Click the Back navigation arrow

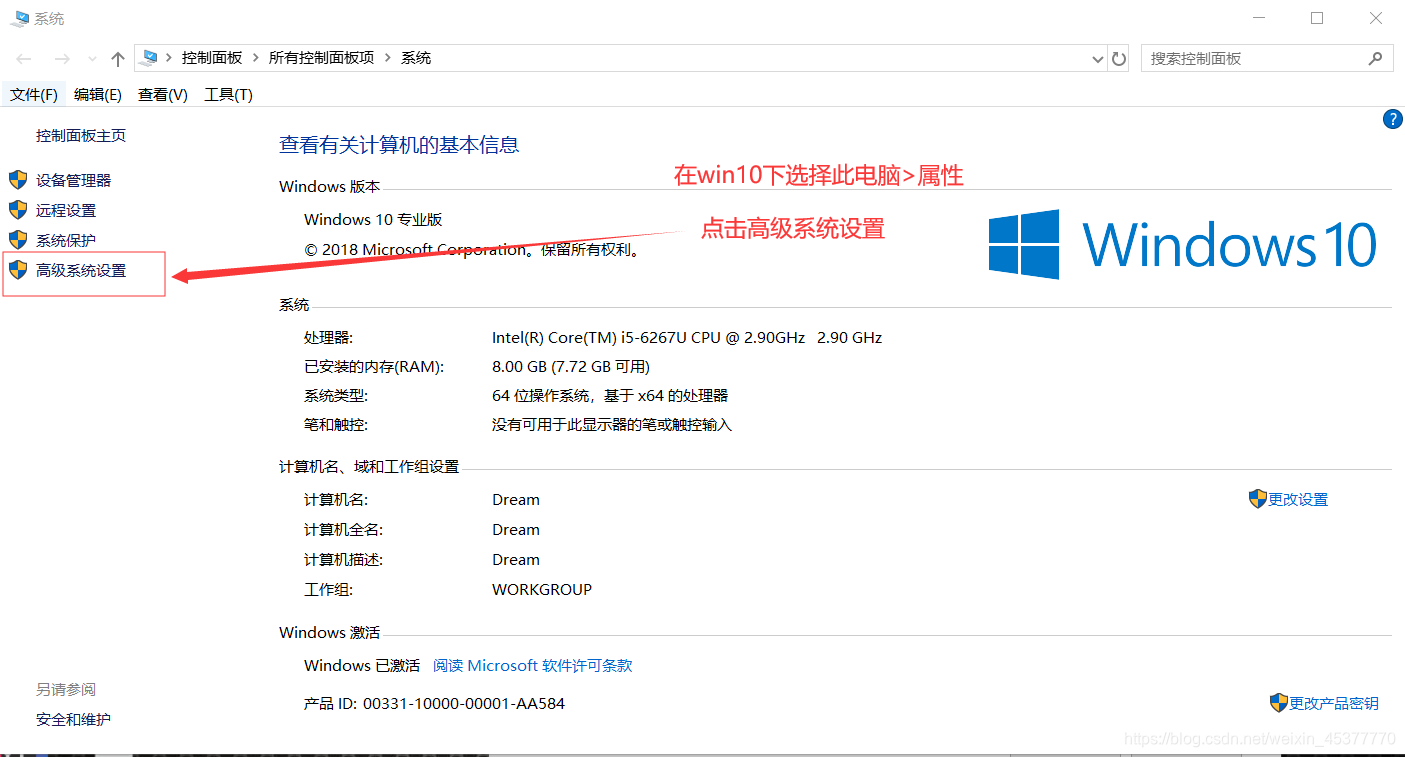[x=24, y=59]
